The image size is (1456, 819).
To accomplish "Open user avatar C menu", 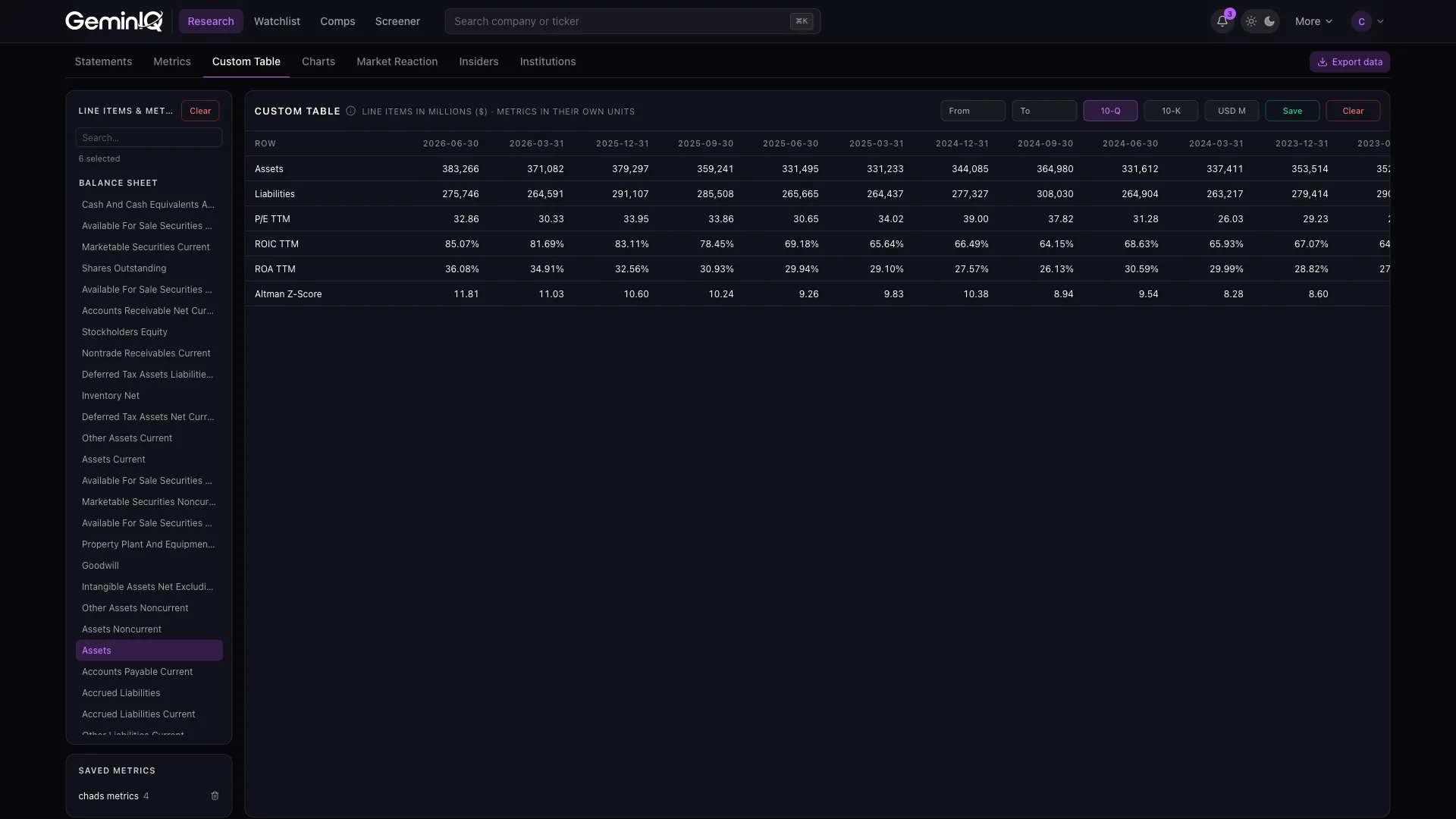I will 1367,21.
